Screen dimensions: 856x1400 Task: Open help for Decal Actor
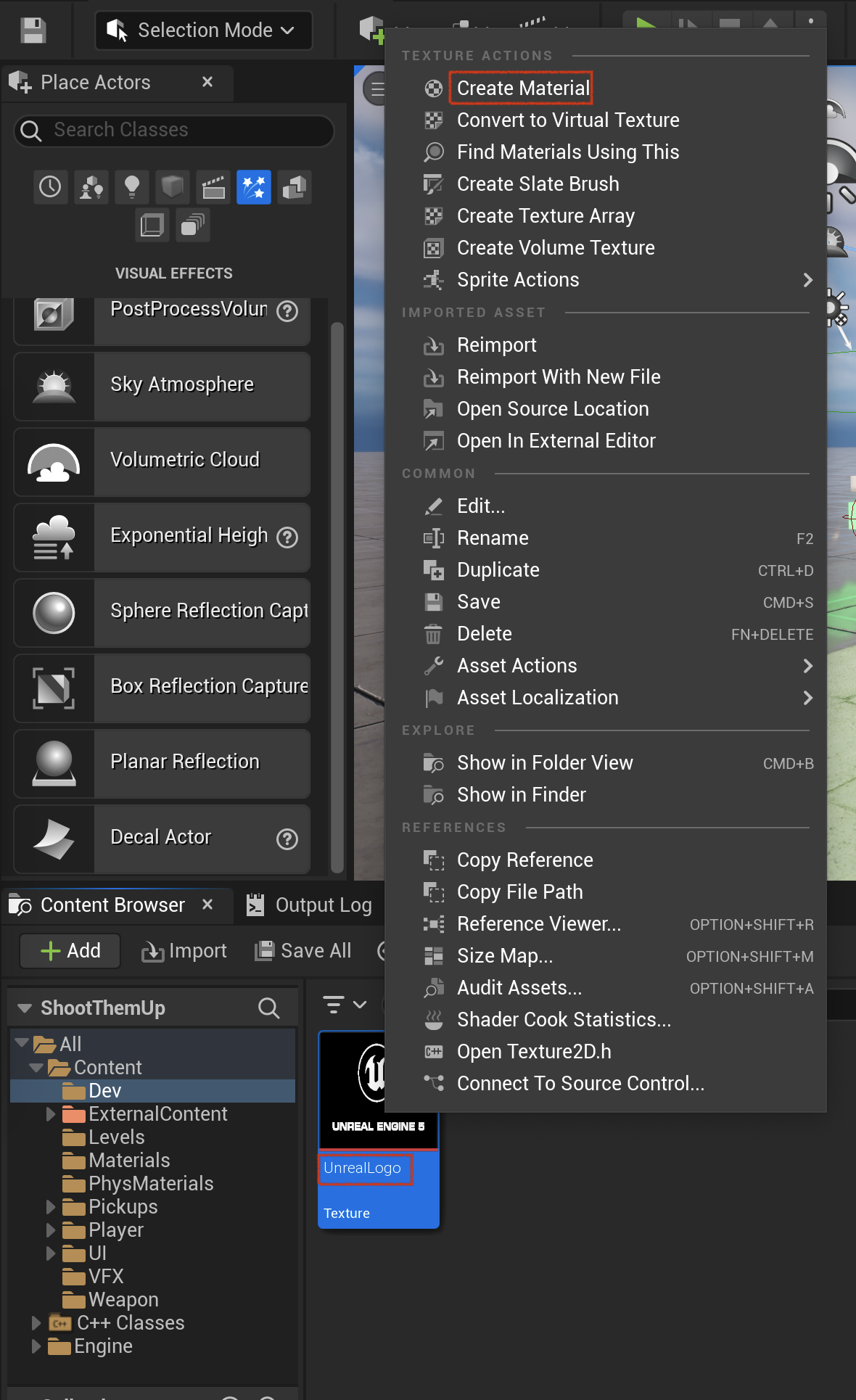(x=287, y=839)
